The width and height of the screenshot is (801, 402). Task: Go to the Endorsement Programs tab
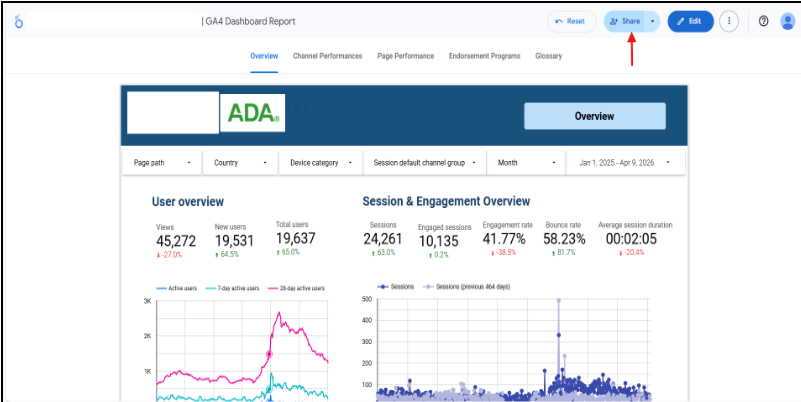(484, 56)
